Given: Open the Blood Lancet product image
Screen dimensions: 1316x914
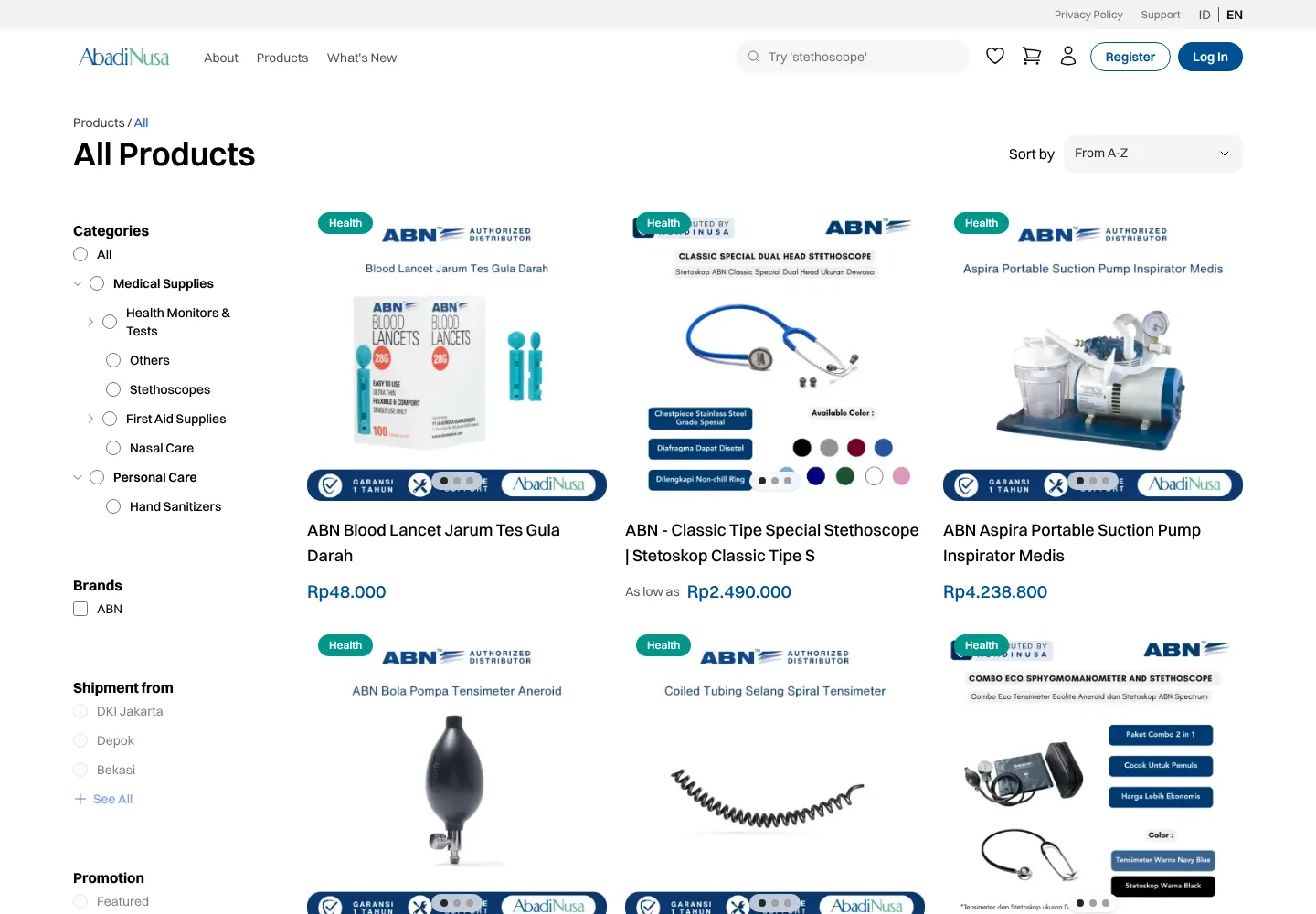Looking at the screenshot, I should click(457, 351).
